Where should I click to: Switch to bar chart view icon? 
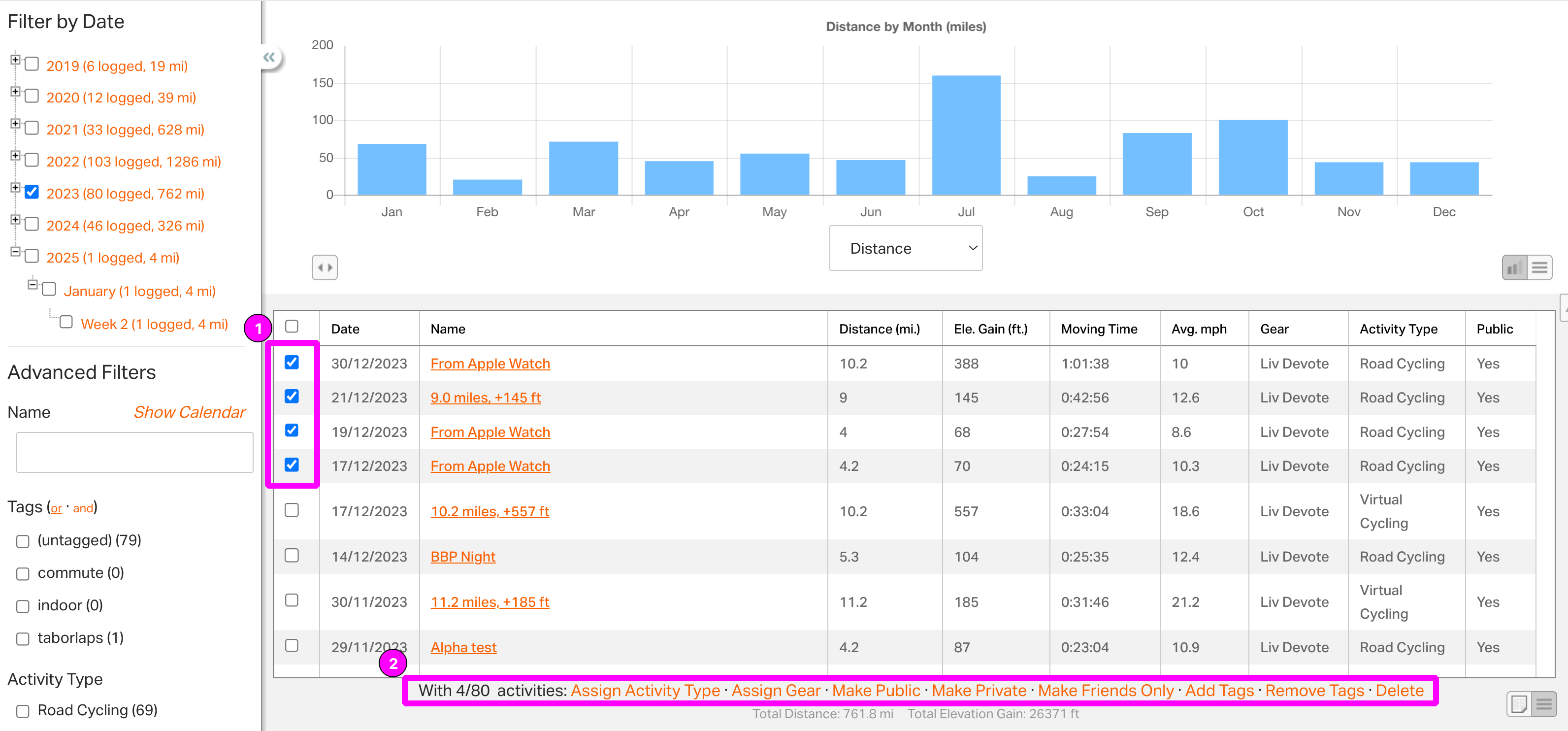1514,267
